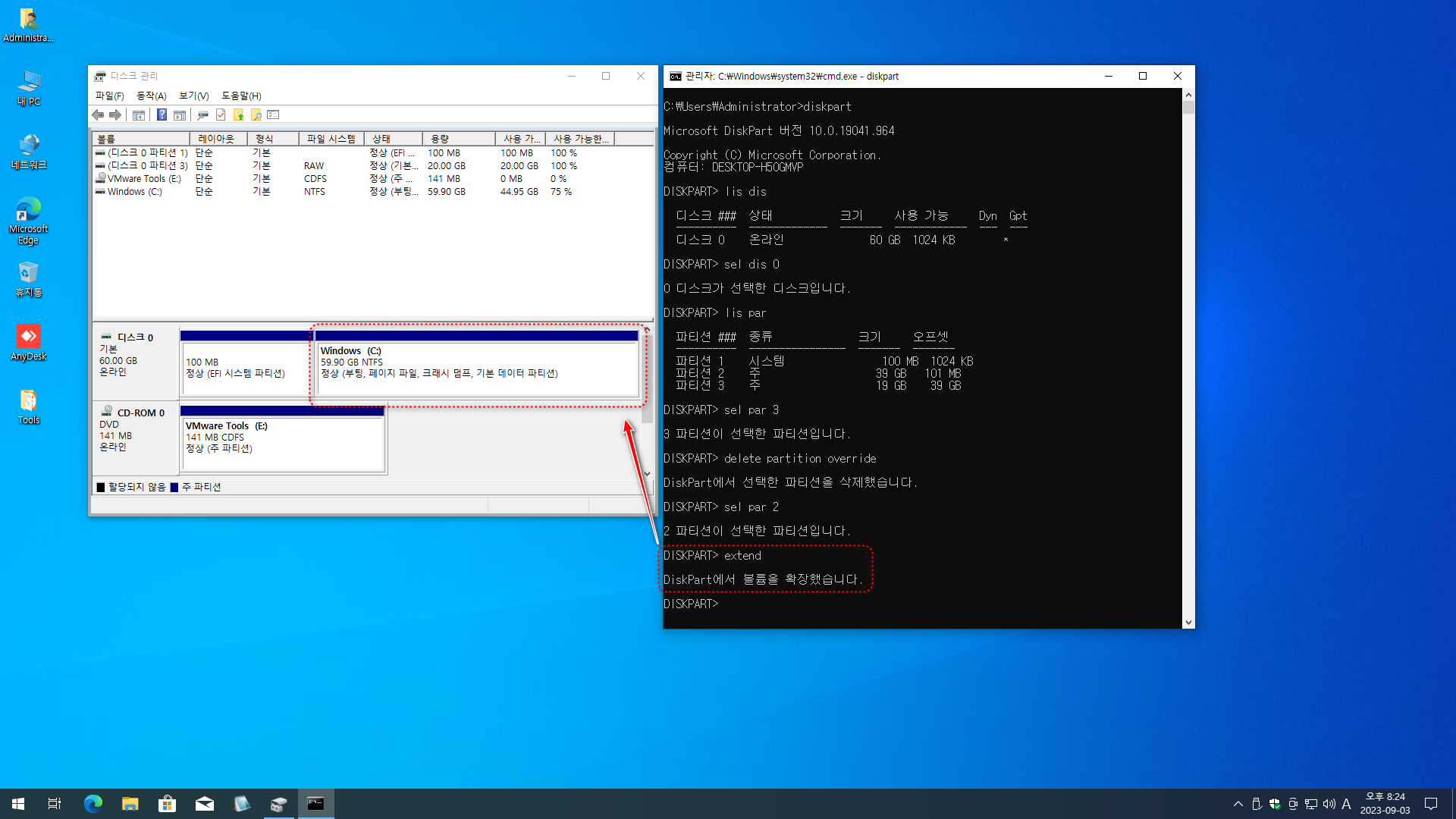Switch to Disk Management taskbar button
1456x819 pixels.
coord(278,804)
